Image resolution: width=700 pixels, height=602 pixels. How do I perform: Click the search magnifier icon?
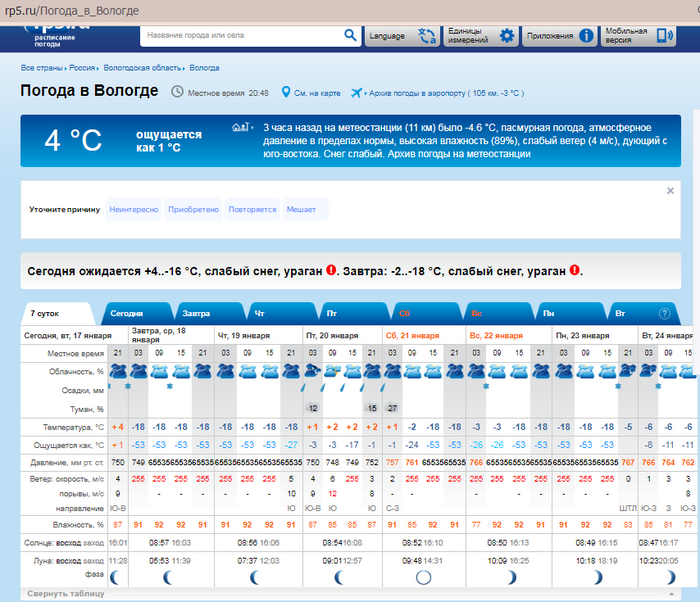[x=350, y=35]
